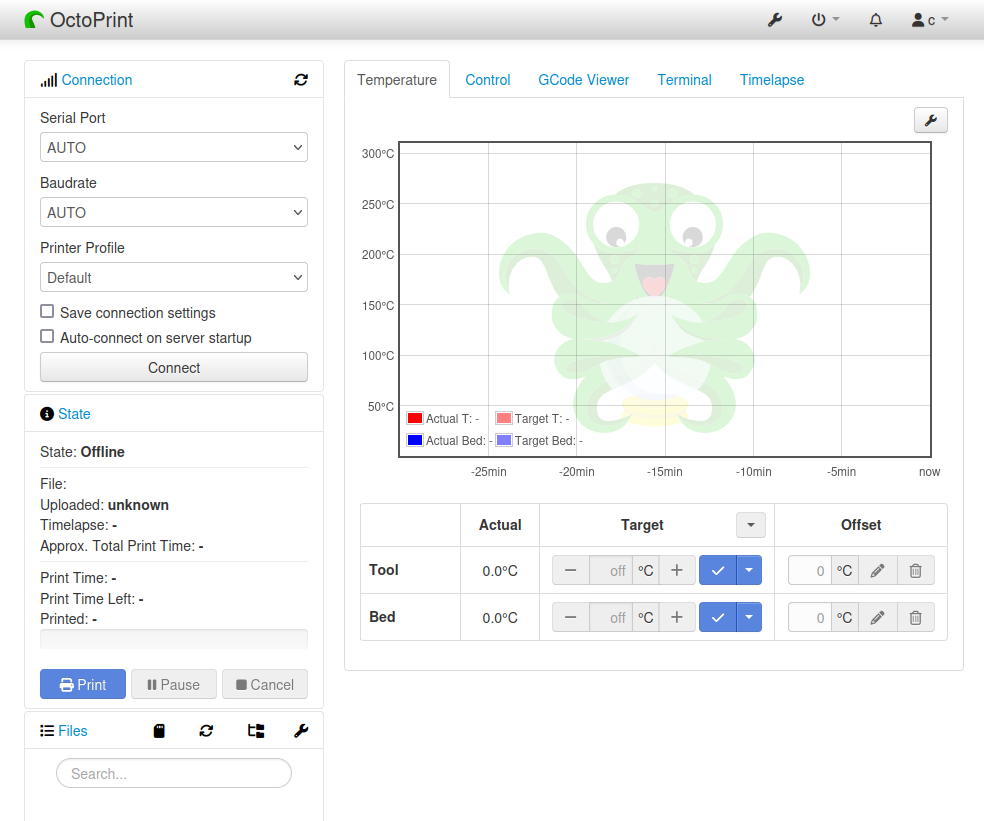The height and width of the screenshot is (821, 984).
Task: Click the Connection signal bars icon
Action: coord(49,80)
